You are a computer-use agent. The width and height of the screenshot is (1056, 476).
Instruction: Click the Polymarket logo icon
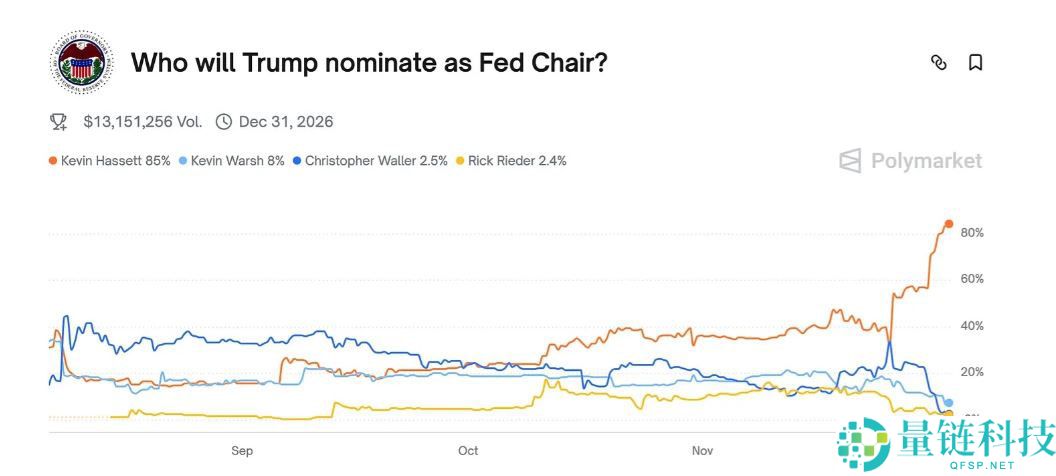point(850,161)
